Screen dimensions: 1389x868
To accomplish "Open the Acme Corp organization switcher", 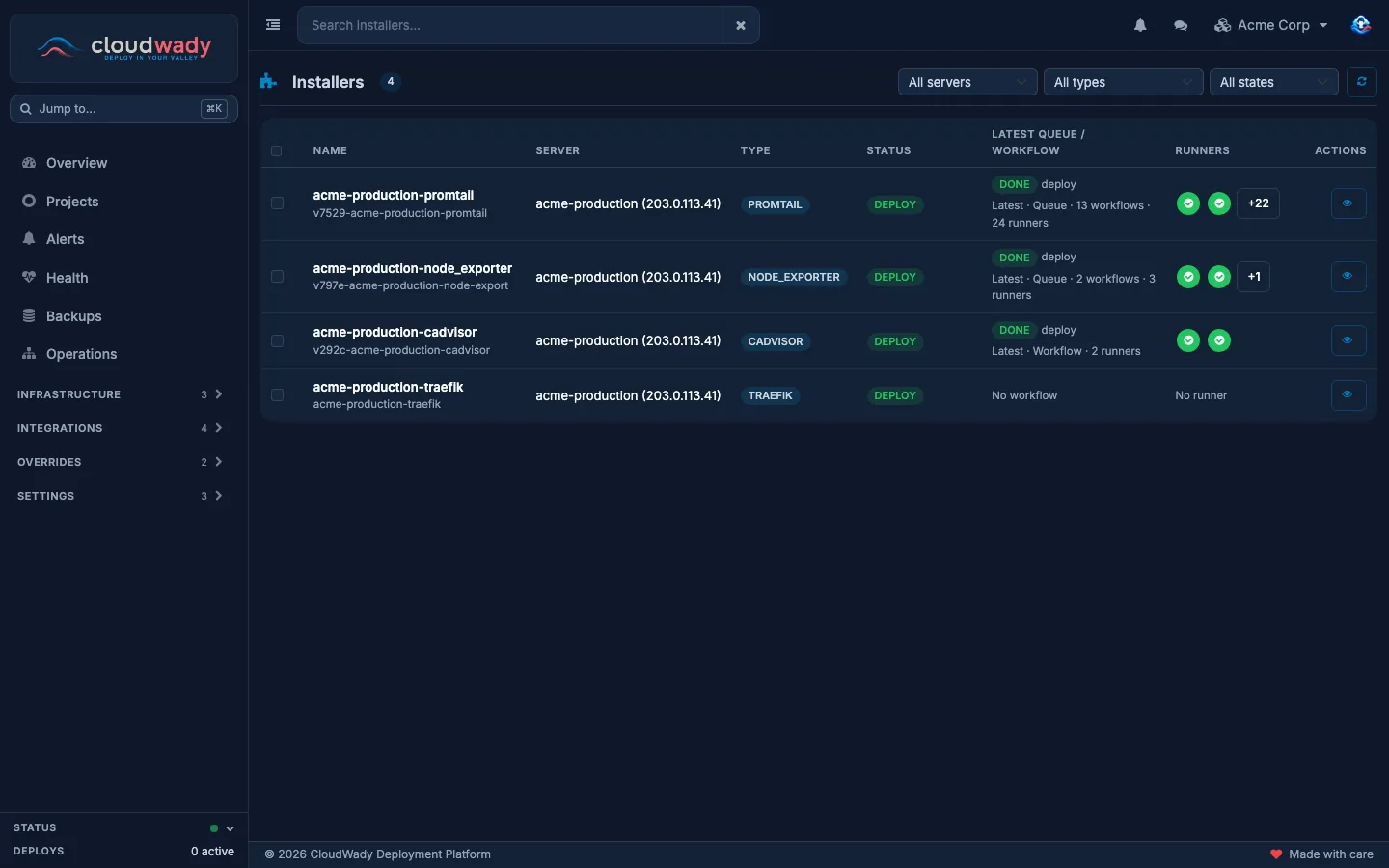I will (x=1271, y=25).
